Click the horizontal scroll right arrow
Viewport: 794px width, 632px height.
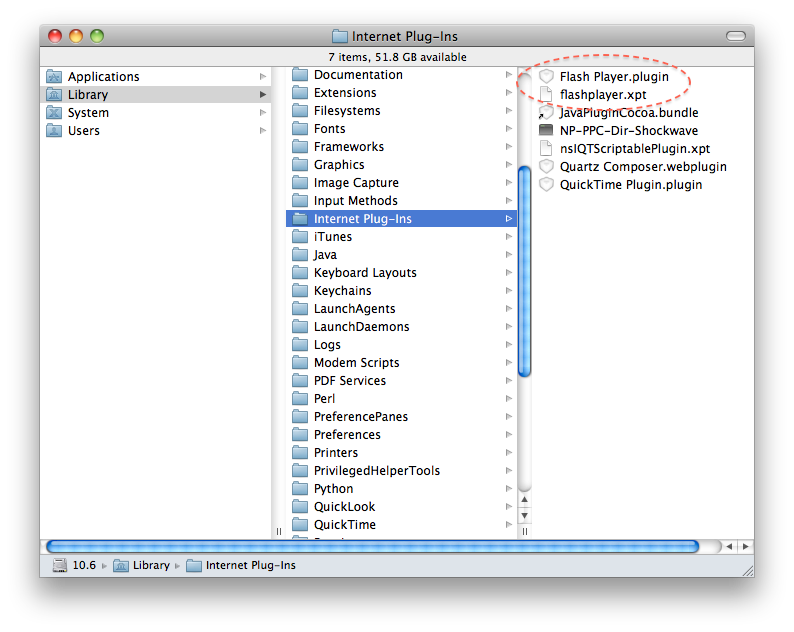pyautogui.click(x=745, y=546)
